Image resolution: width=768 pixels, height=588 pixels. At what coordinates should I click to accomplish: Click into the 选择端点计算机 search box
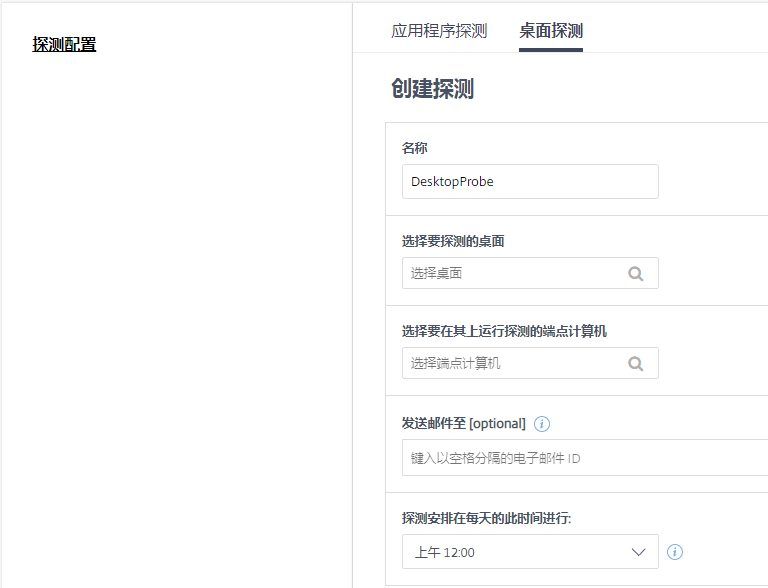pos(510,363)
